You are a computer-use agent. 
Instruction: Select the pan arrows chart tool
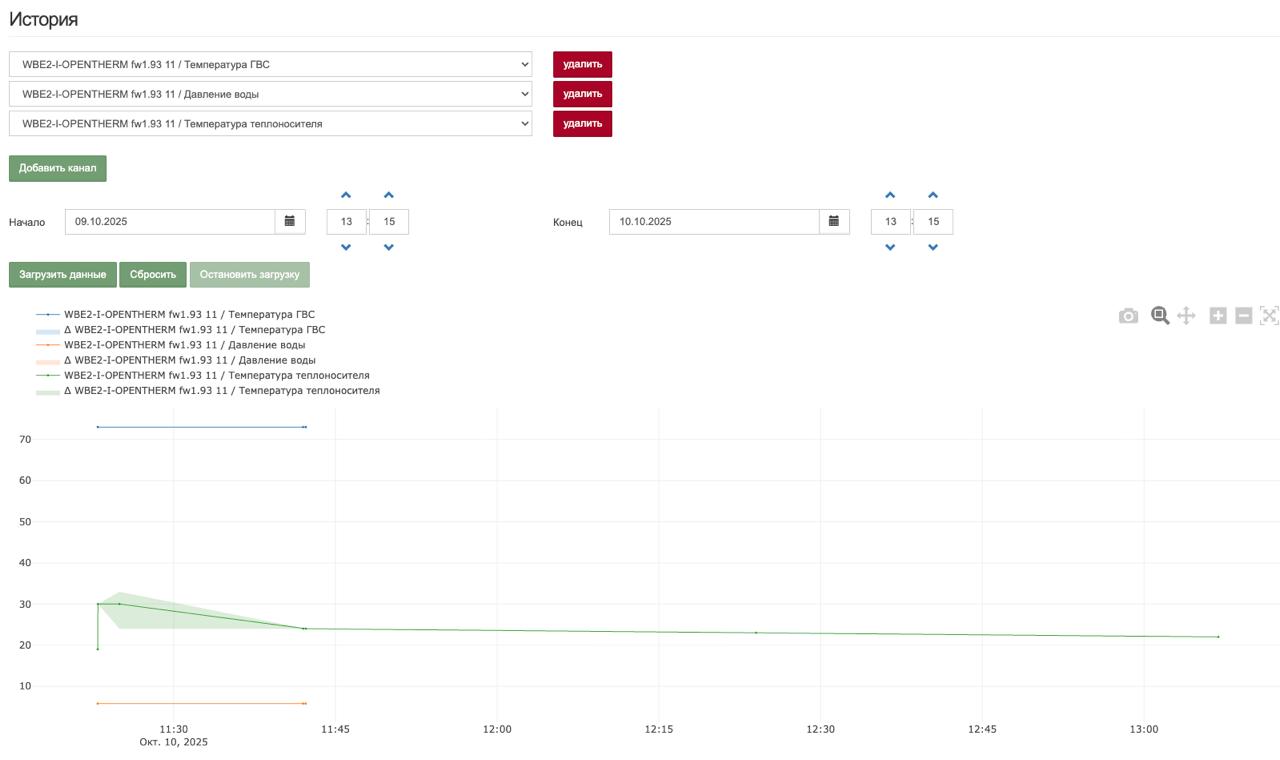pyautogui.click(x=1186, y=316)
